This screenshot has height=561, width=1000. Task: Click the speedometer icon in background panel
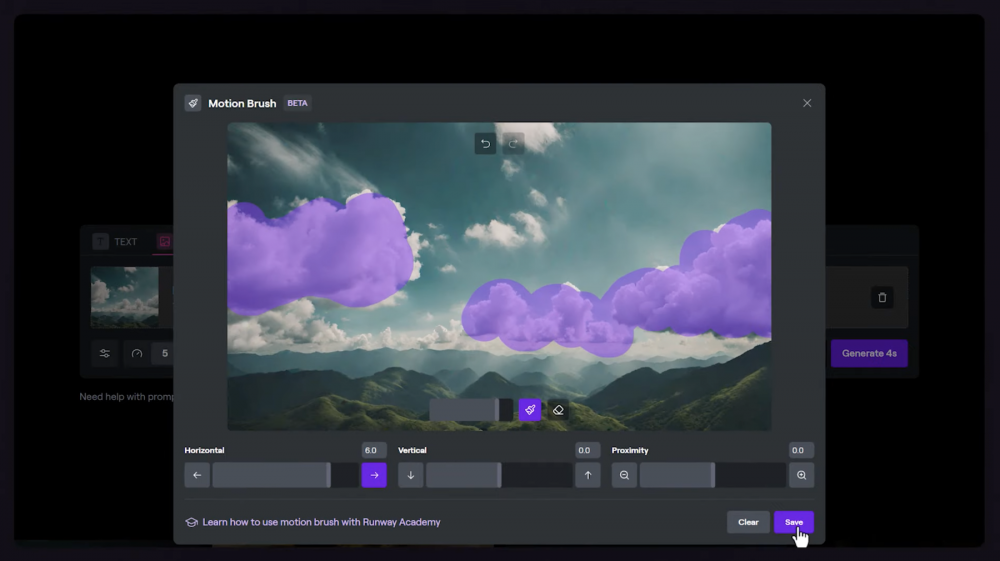coord(136,353)
